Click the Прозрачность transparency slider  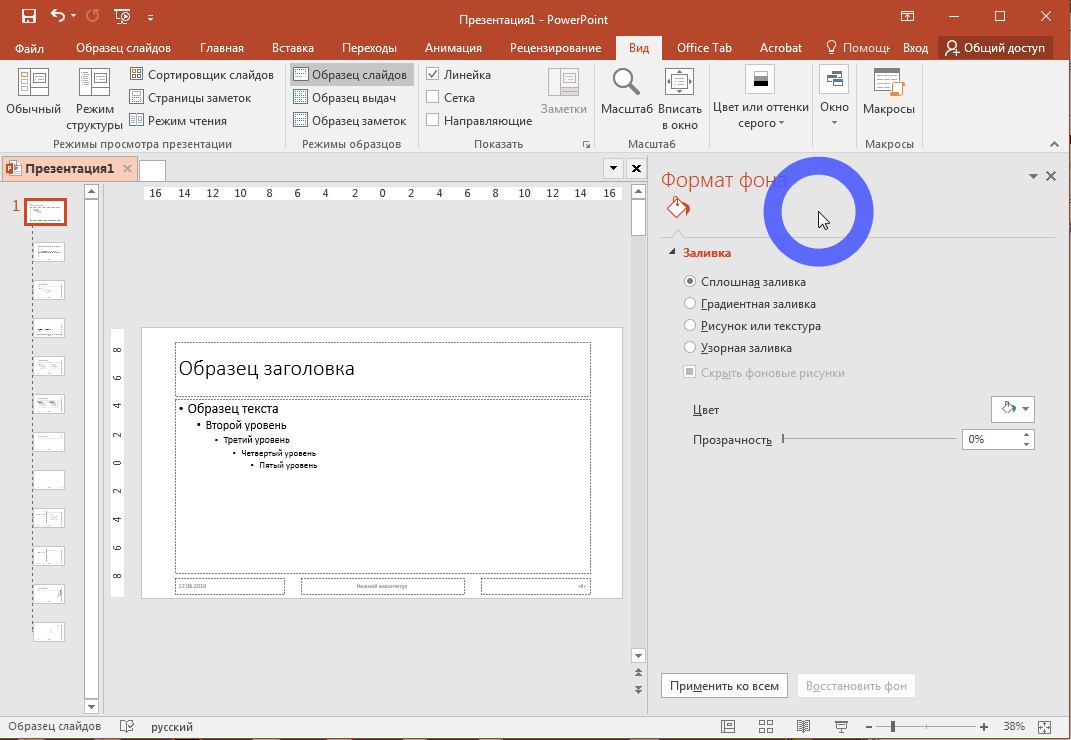[868, 439]
